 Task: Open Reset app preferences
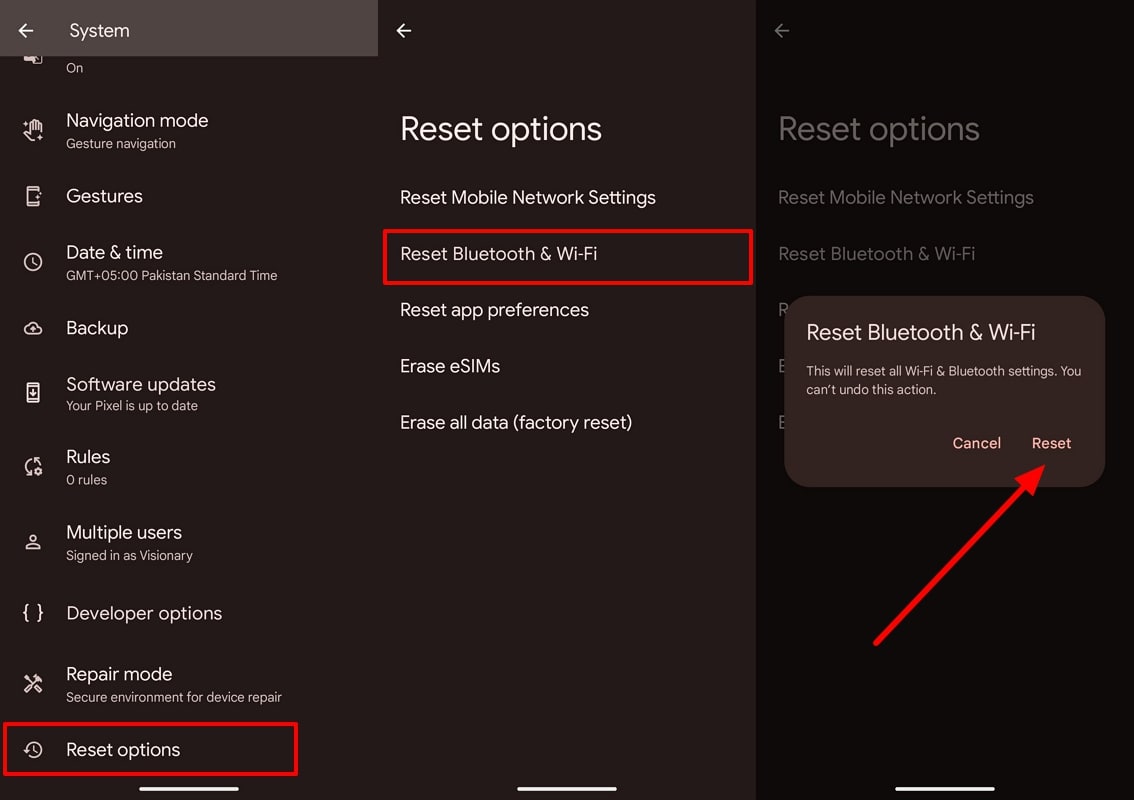[x=494, y=310]
